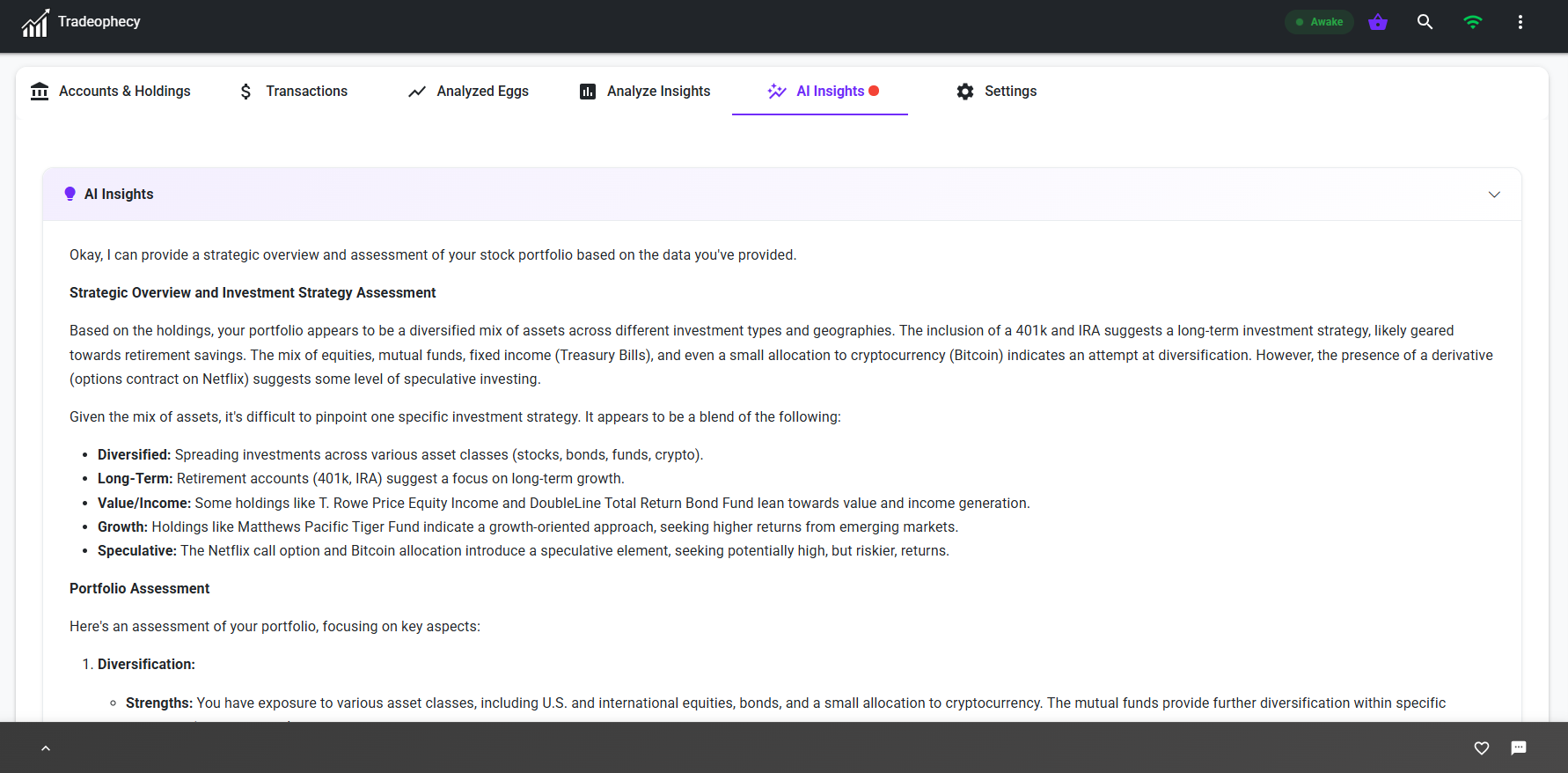The width and height of the screenshot is (1568, 773).
Task: Switch to the Analyzed Eggs tab
Action: (x=482, y=91)
